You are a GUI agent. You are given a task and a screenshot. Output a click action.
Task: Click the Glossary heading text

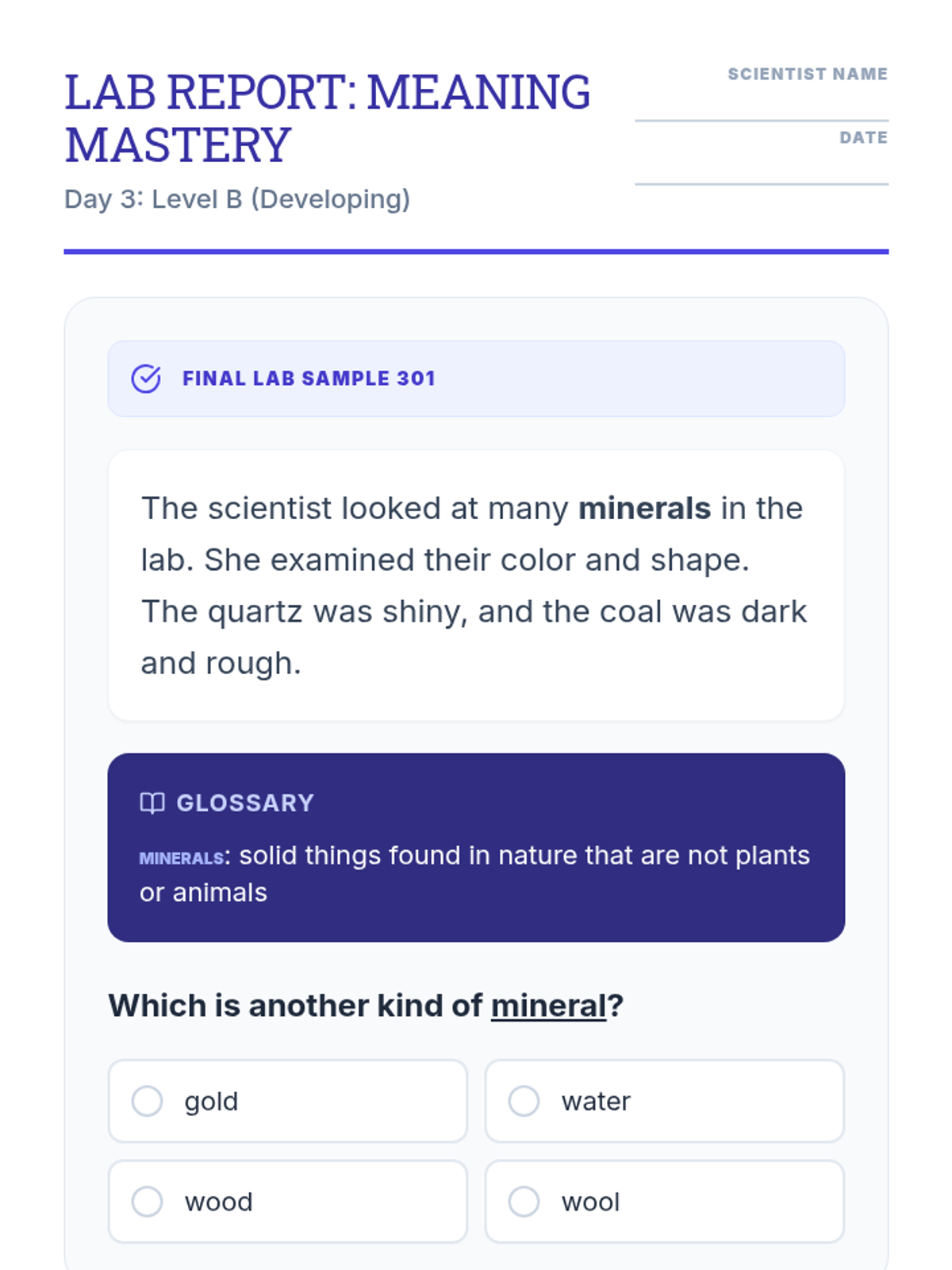245,803
